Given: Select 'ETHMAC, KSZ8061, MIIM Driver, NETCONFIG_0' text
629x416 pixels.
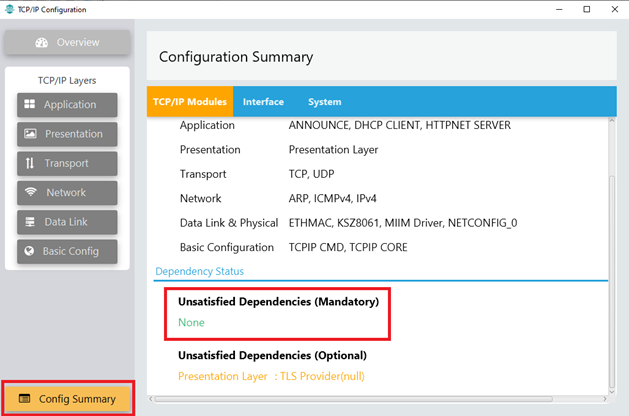Looking at the screenshot, I should coord(403,223).
